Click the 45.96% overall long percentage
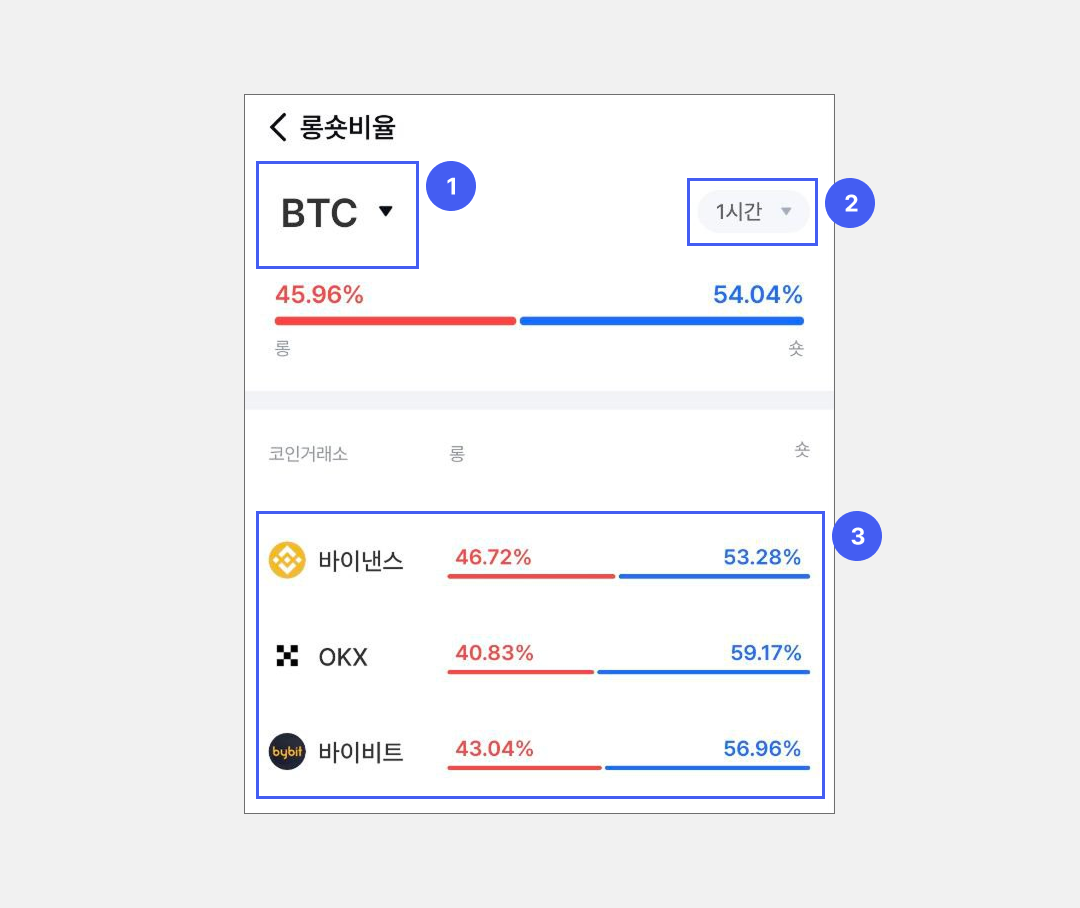This screenshot has height=908, width=1080. point(319,295)
